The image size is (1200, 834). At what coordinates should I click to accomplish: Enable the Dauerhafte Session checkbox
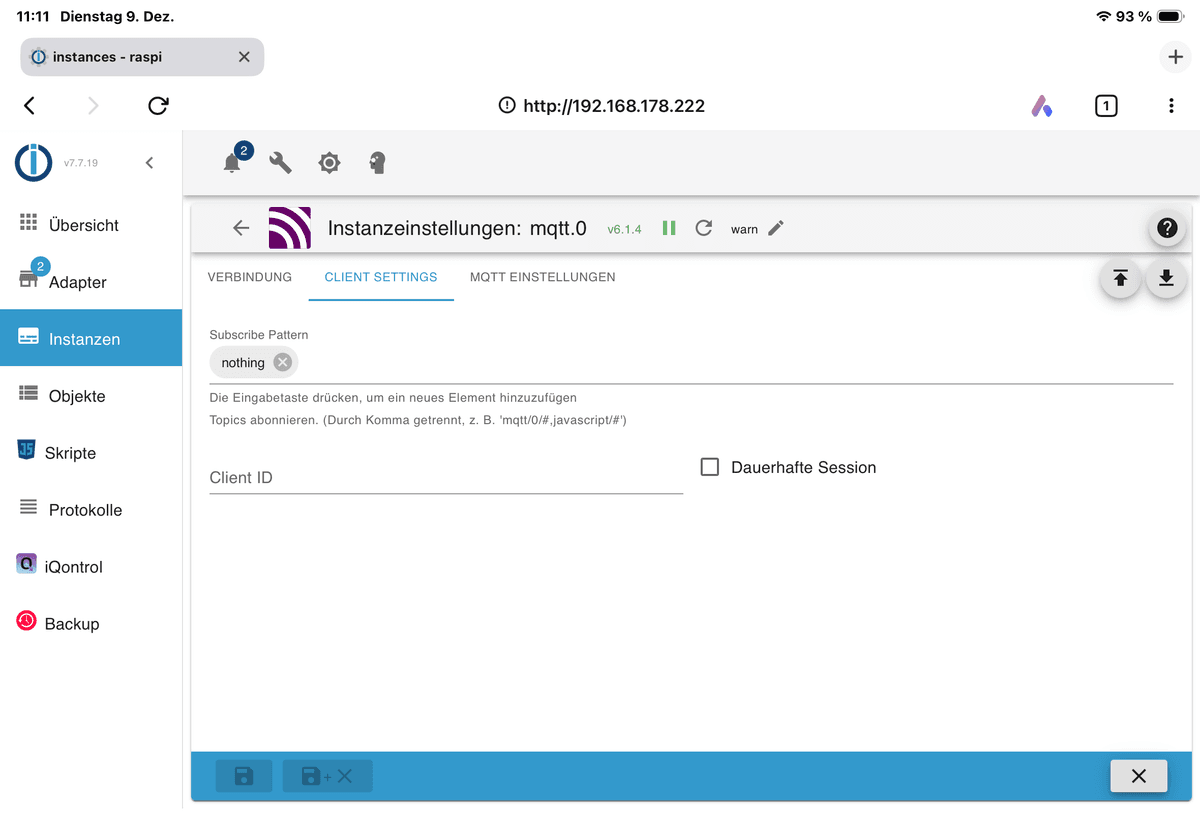point(710,467)
